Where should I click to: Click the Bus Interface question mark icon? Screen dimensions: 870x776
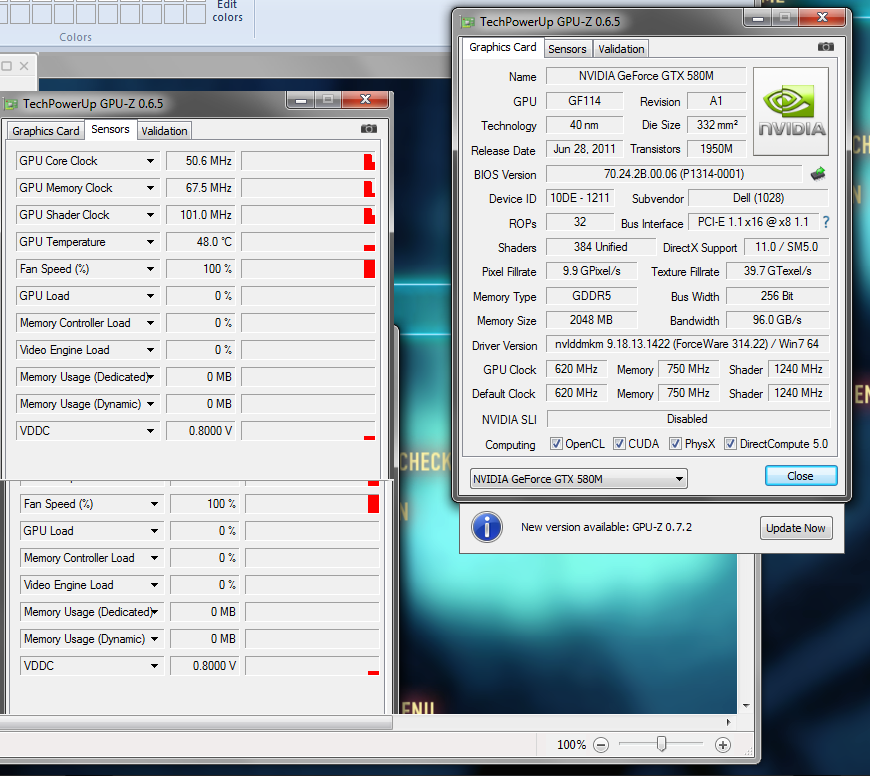[826, 222]
